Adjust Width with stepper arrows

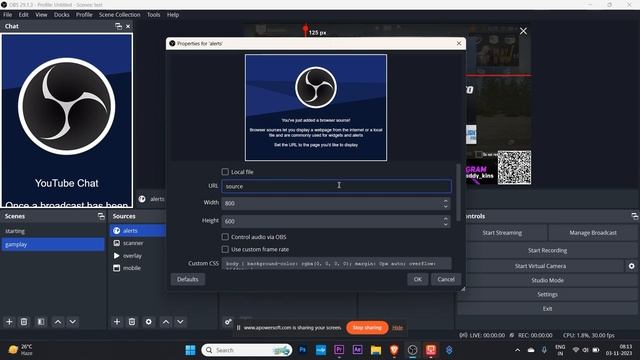pyautogui.click(x=446, y=203)
